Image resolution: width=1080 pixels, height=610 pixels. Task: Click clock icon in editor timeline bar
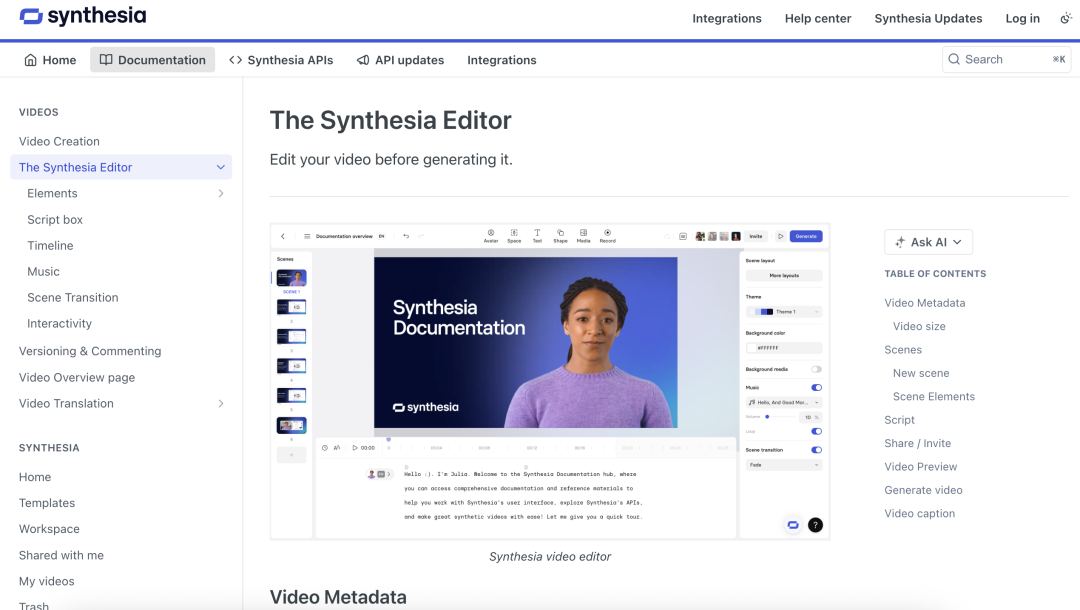click(325, 448)
